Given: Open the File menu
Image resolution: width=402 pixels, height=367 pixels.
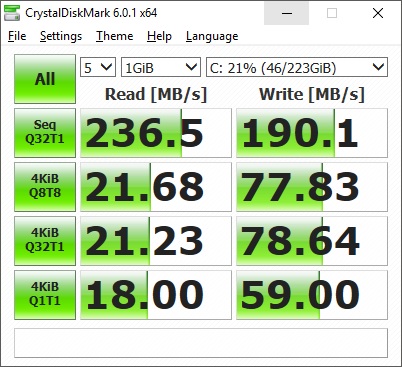Looking at the screenshot, I should point(17,36).
